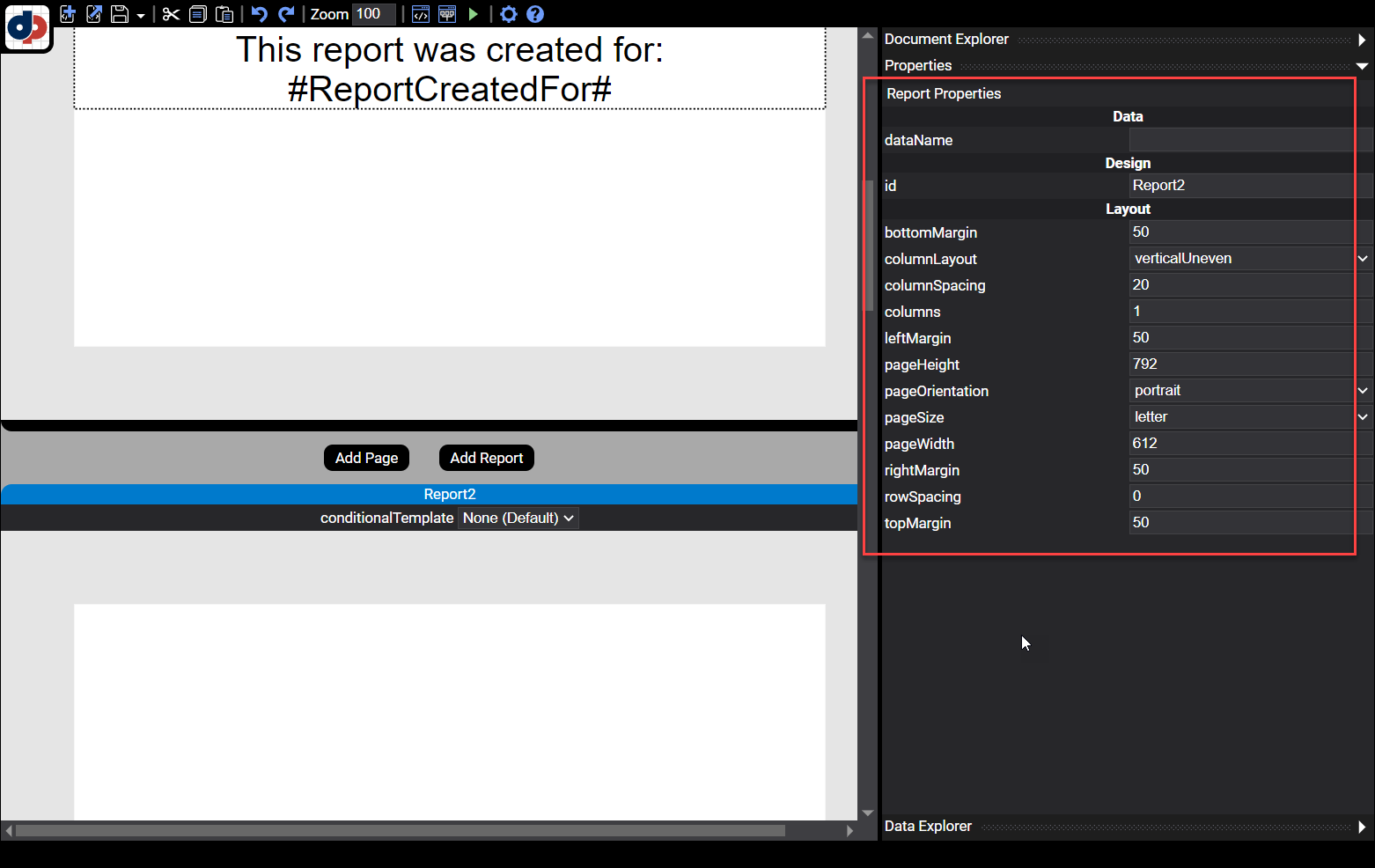The image size is (1375, 868).
Task: Redo the last undone change
Action: click(285, 14)
